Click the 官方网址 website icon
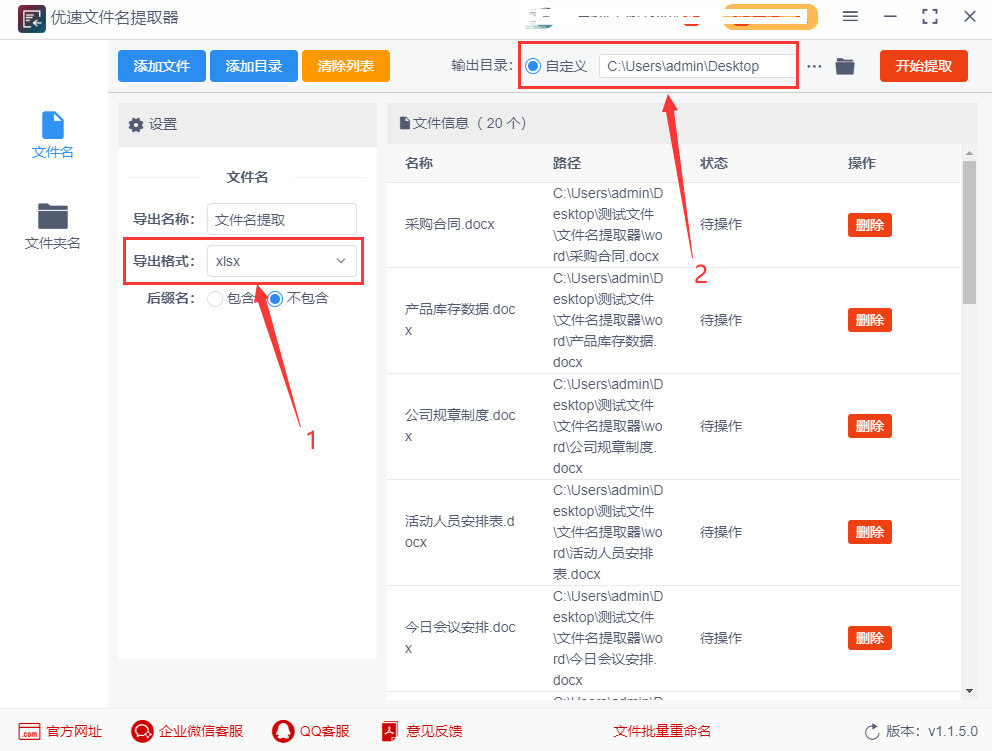Screen dimensions: 992x751 (x=29, y=731)
